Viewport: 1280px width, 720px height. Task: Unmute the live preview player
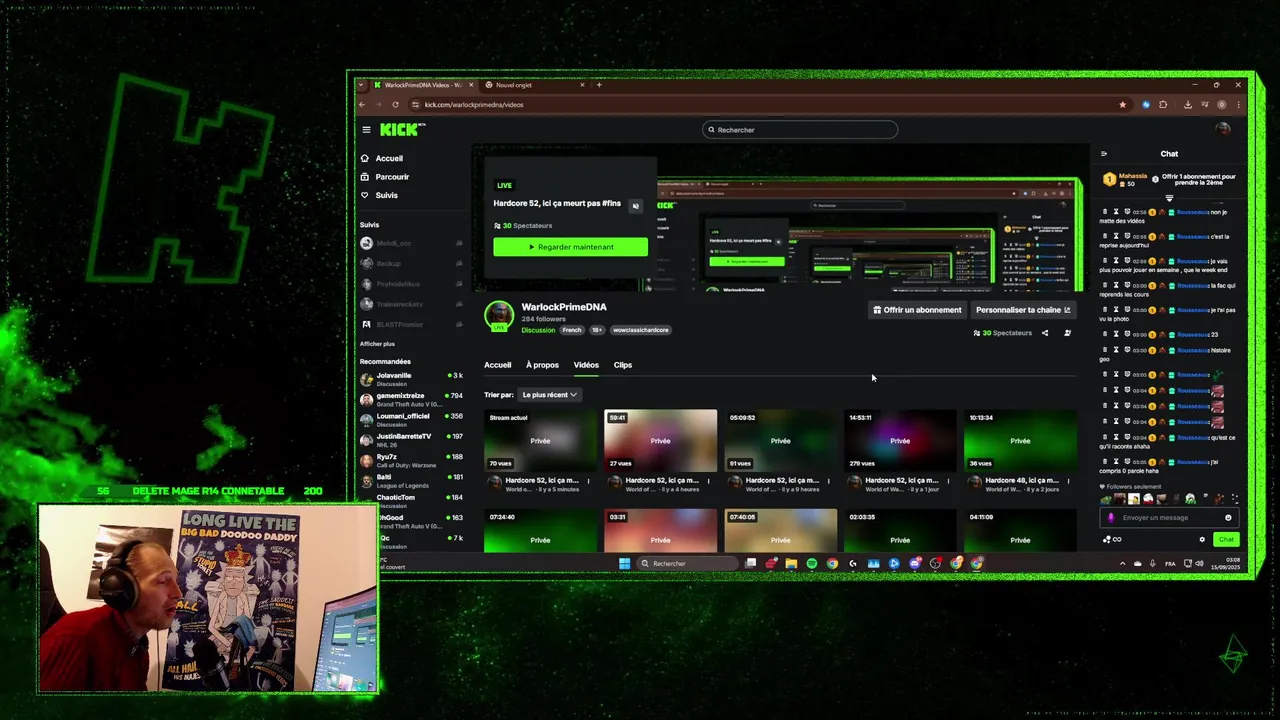click(x=635, y=206)
